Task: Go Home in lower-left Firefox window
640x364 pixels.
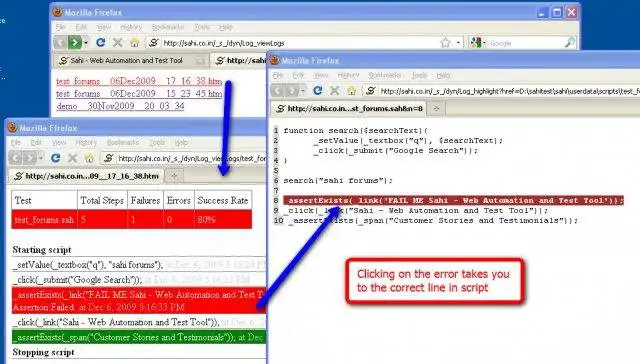Action: (89, 158)
